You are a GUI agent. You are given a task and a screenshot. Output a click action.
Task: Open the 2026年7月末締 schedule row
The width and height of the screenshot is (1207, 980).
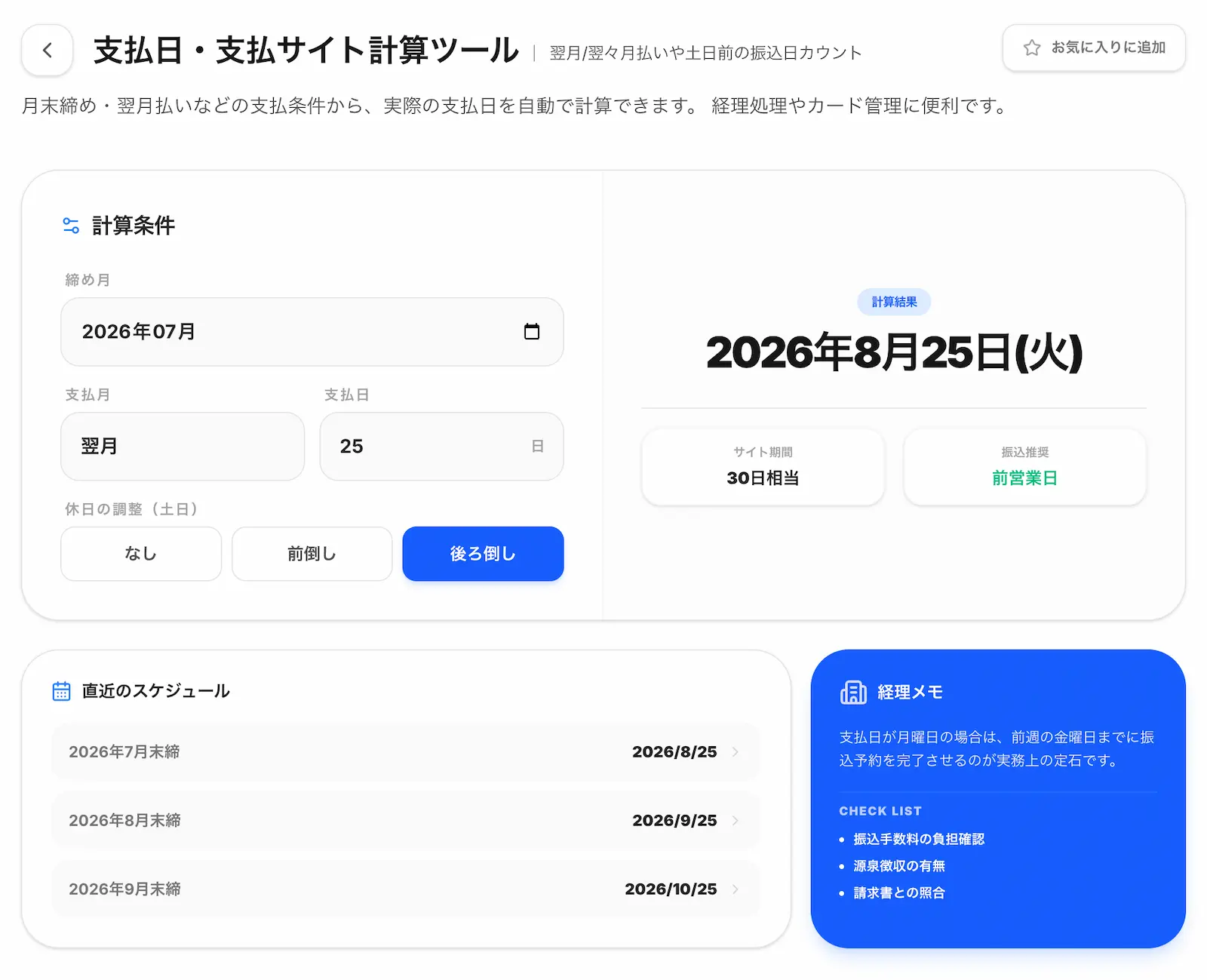406,752
